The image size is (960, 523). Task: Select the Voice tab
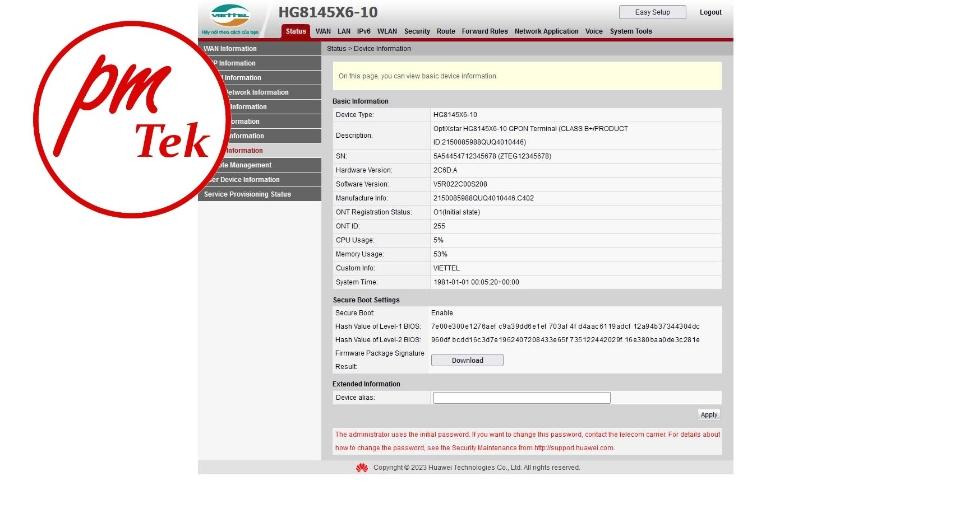tap(594, 31)
